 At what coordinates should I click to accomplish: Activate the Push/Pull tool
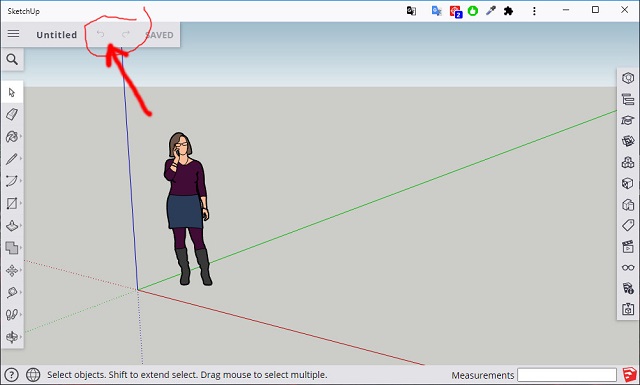pyautogui.click(x=12, y=225)
